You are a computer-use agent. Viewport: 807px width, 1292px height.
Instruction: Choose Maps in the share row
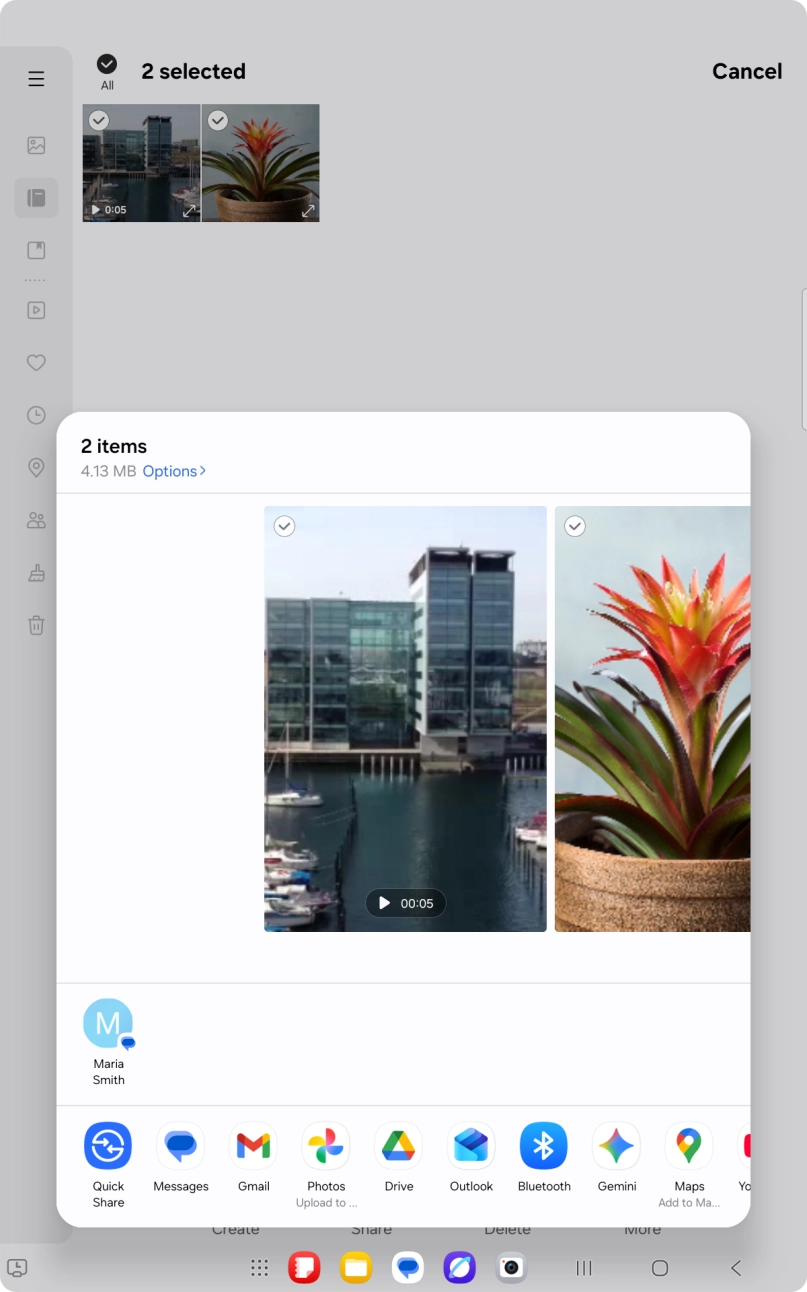(x=689, y=1146)
